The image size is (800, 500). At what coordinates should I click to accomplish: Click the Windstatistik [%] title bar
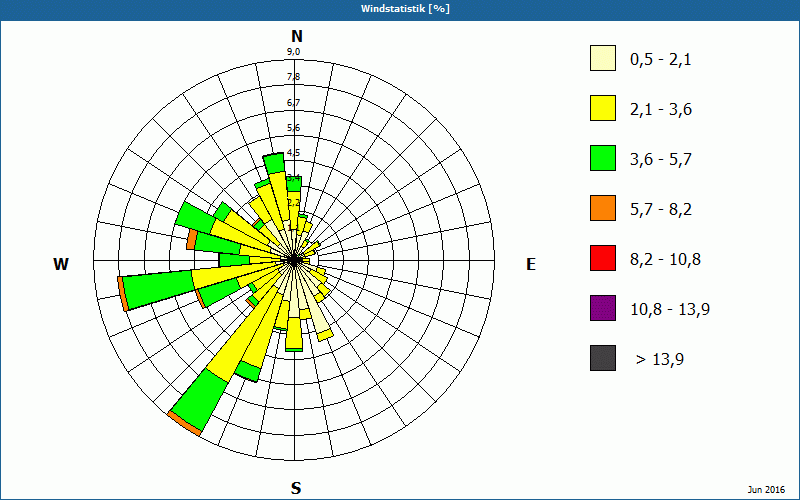pos(400,9)
